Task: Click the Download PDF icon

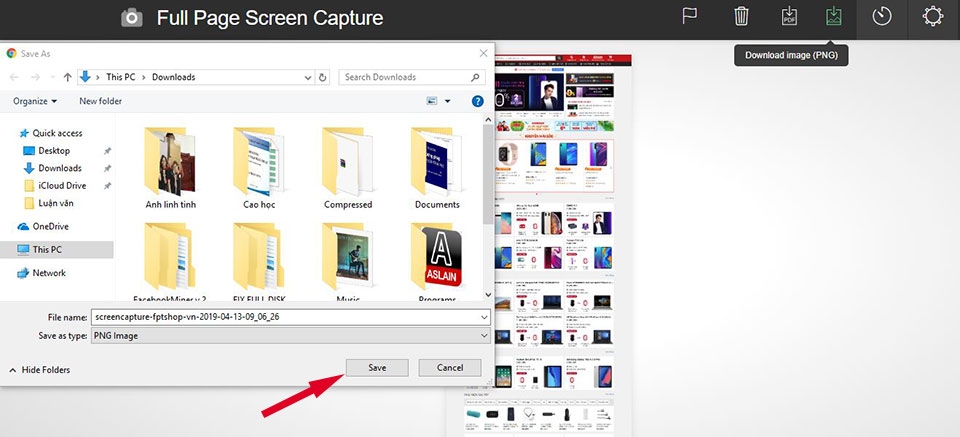Action: 790,17
